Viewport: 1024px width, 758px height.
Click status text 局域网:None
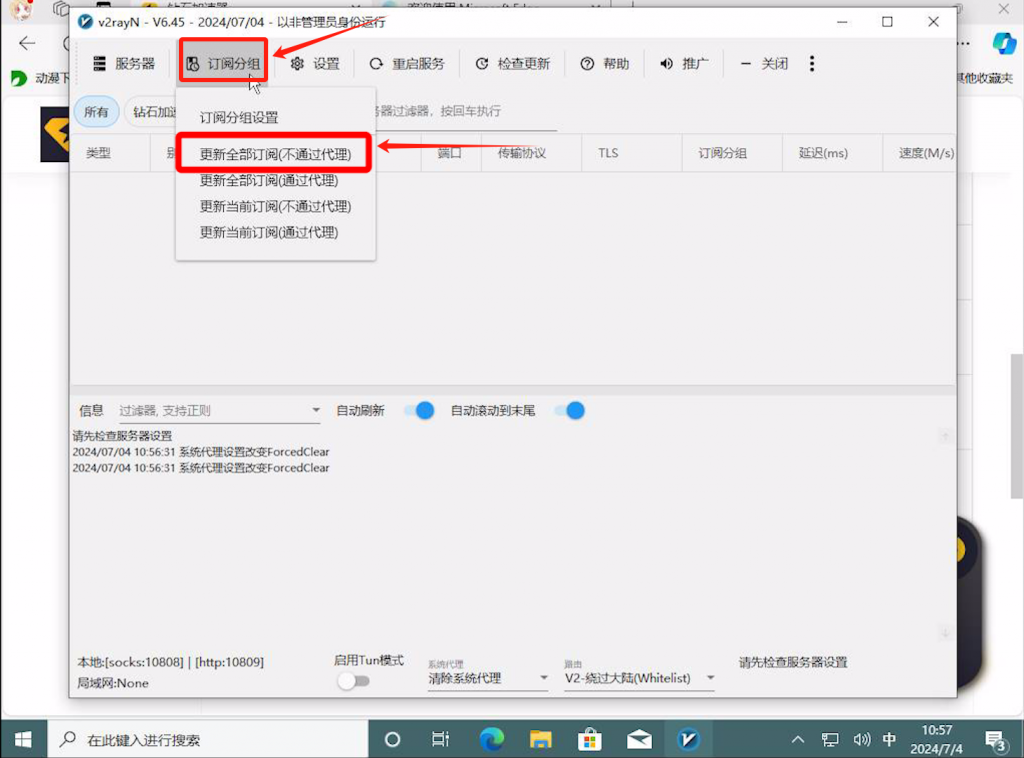click(x=113, y=683)
